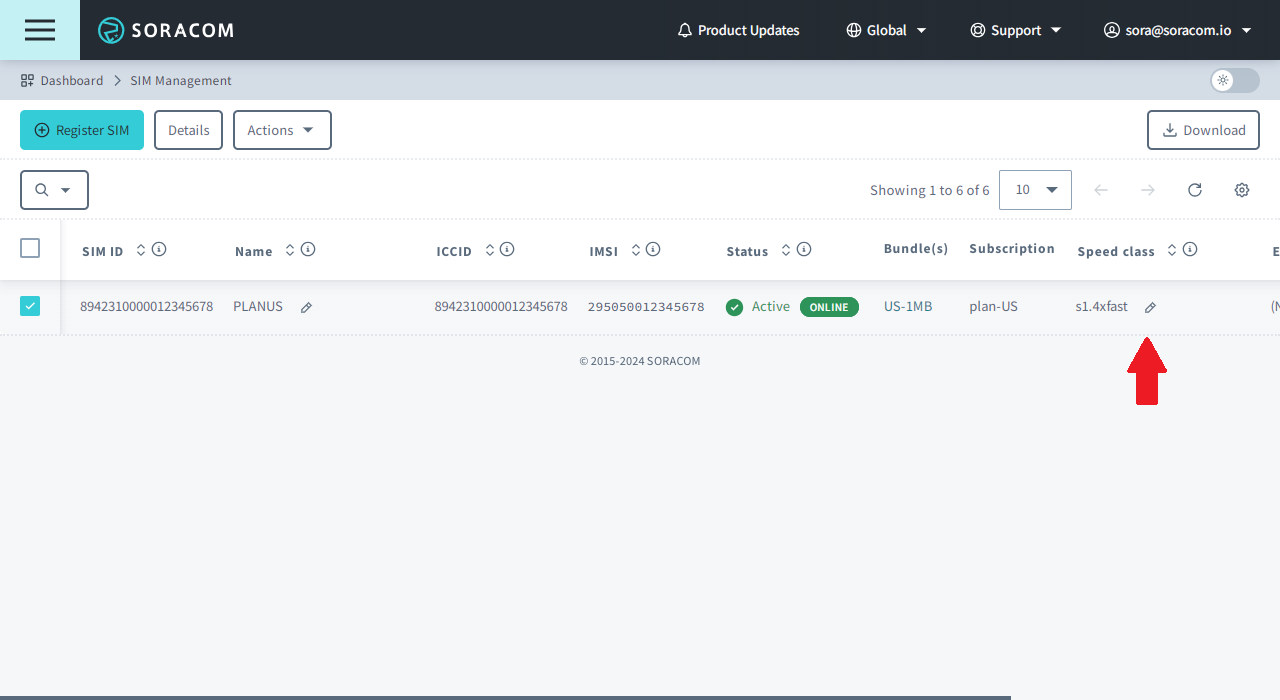This screenshot has width=1280, height=700.
Task: Open the Support menu
Action: click(1016, 30)
